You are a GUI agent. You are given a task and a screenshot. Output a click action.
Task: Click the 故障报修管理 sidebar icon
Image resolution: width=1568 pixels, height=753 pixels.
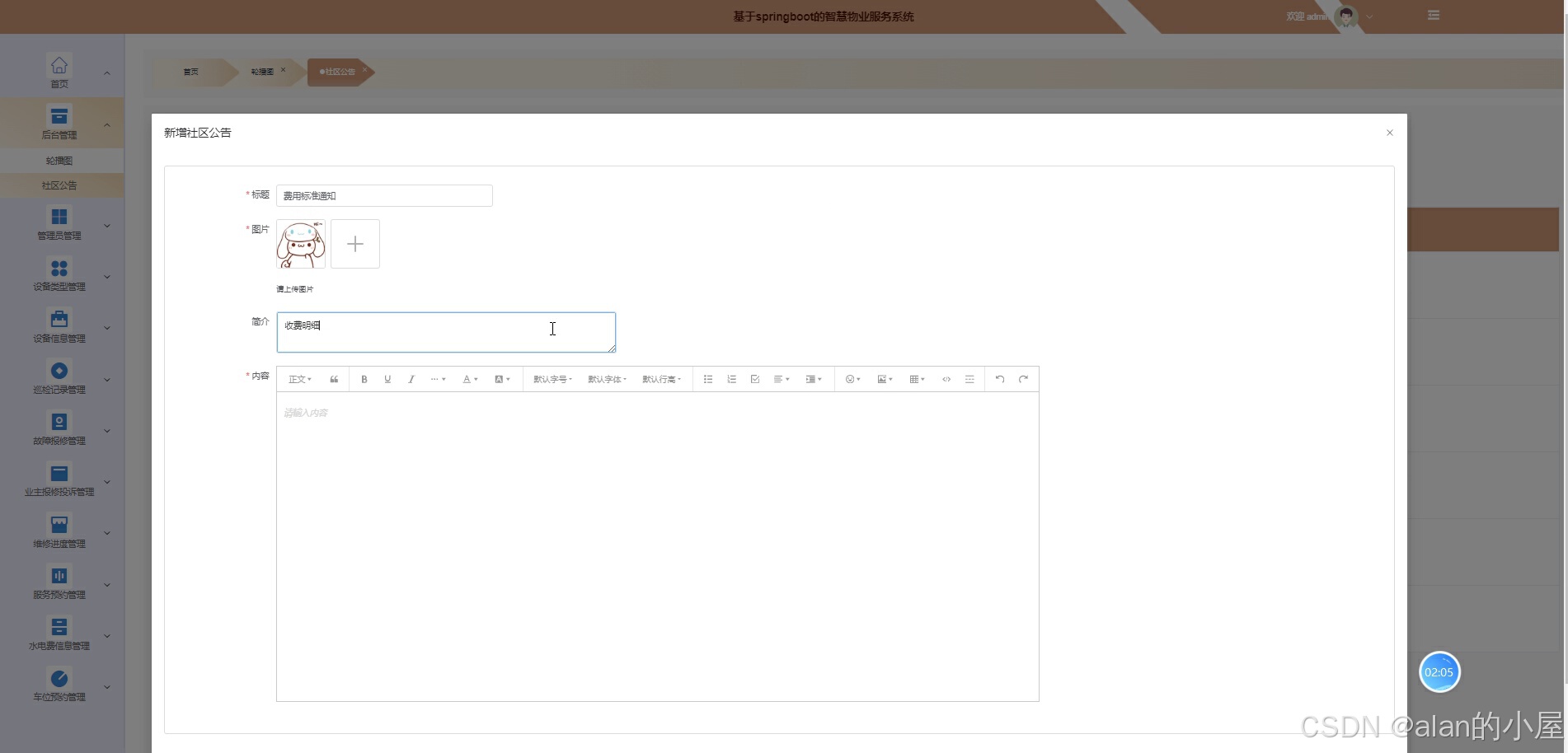(59, 422)
